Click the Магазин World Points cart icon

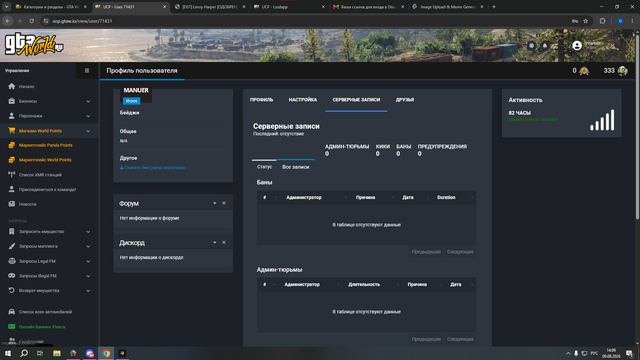(11, 131)
